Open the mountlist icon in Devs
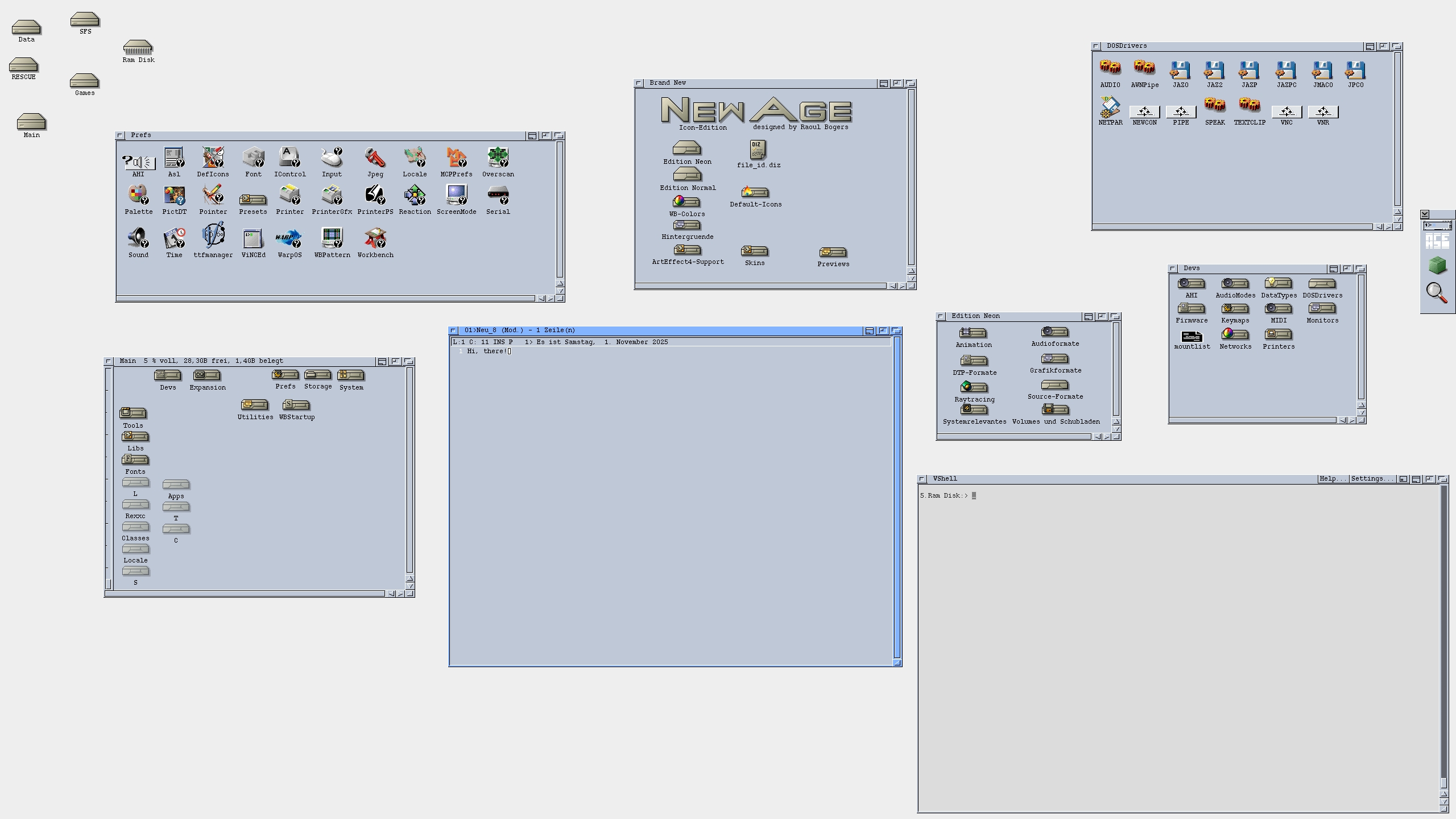Screen dimensions: 1456x819 (1192, 337)
